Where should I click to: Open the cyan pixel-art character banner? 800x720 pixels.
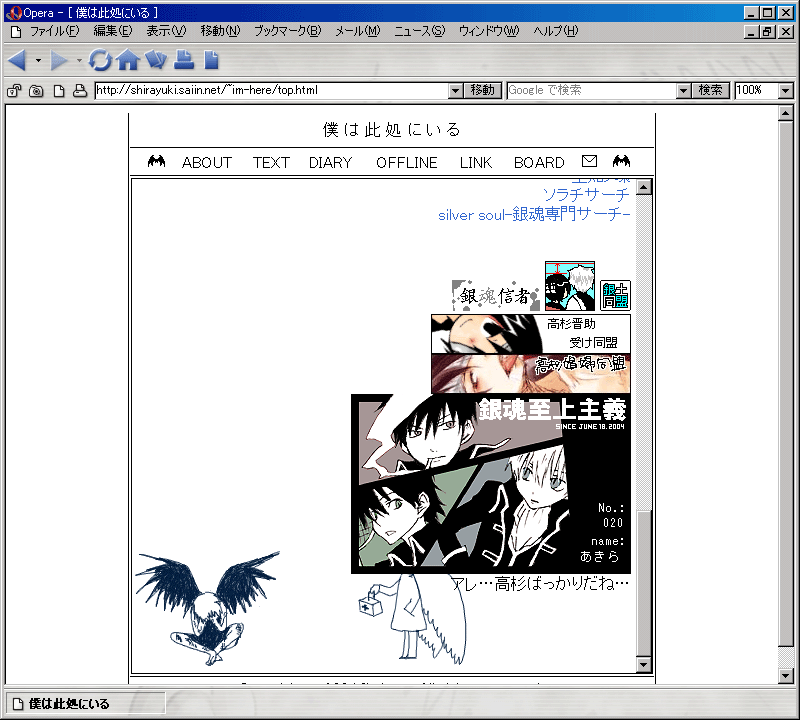click(x=570, y=286)
